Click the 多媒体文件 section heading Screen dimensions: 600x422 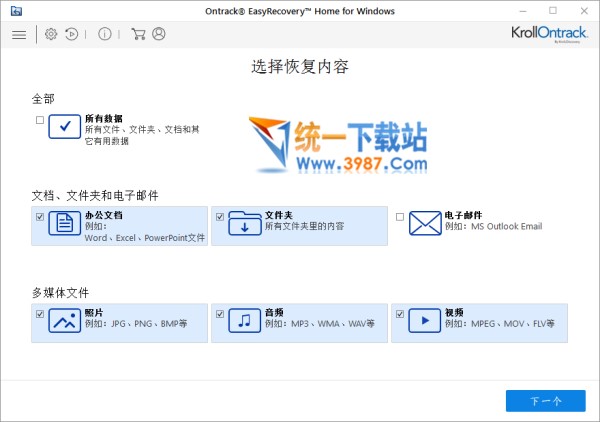[x=60, y=293]
